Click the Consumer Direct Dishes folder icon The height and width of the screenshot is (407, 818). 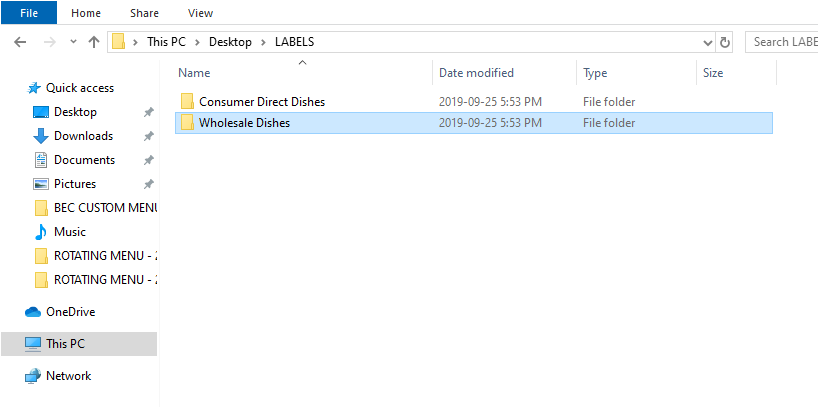click(x=187, y=102)
